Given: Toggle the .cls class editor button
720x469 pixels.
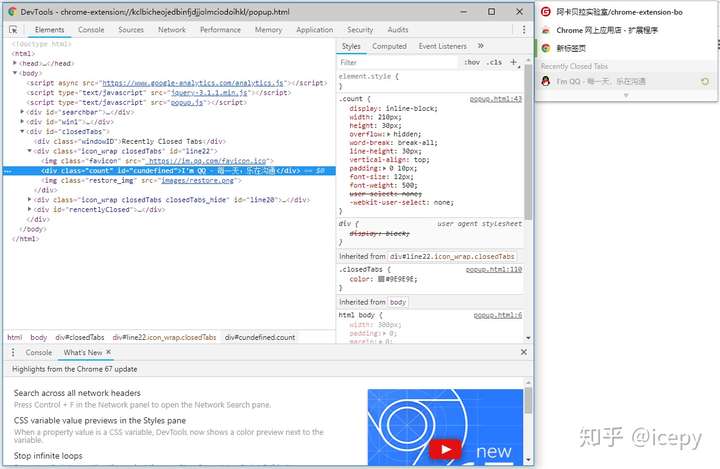Looking at the screenshot, I should click(x=494, y=62).
